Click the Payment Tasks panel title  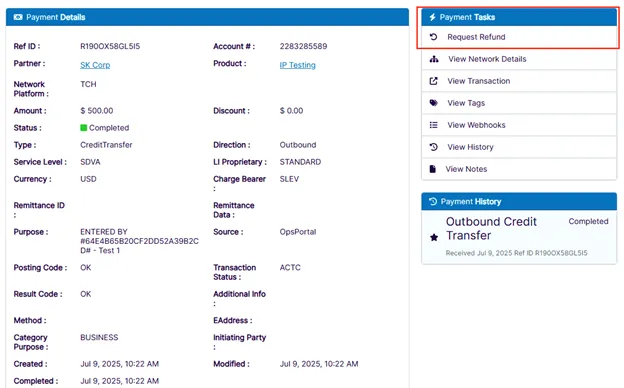click(467, 17)
